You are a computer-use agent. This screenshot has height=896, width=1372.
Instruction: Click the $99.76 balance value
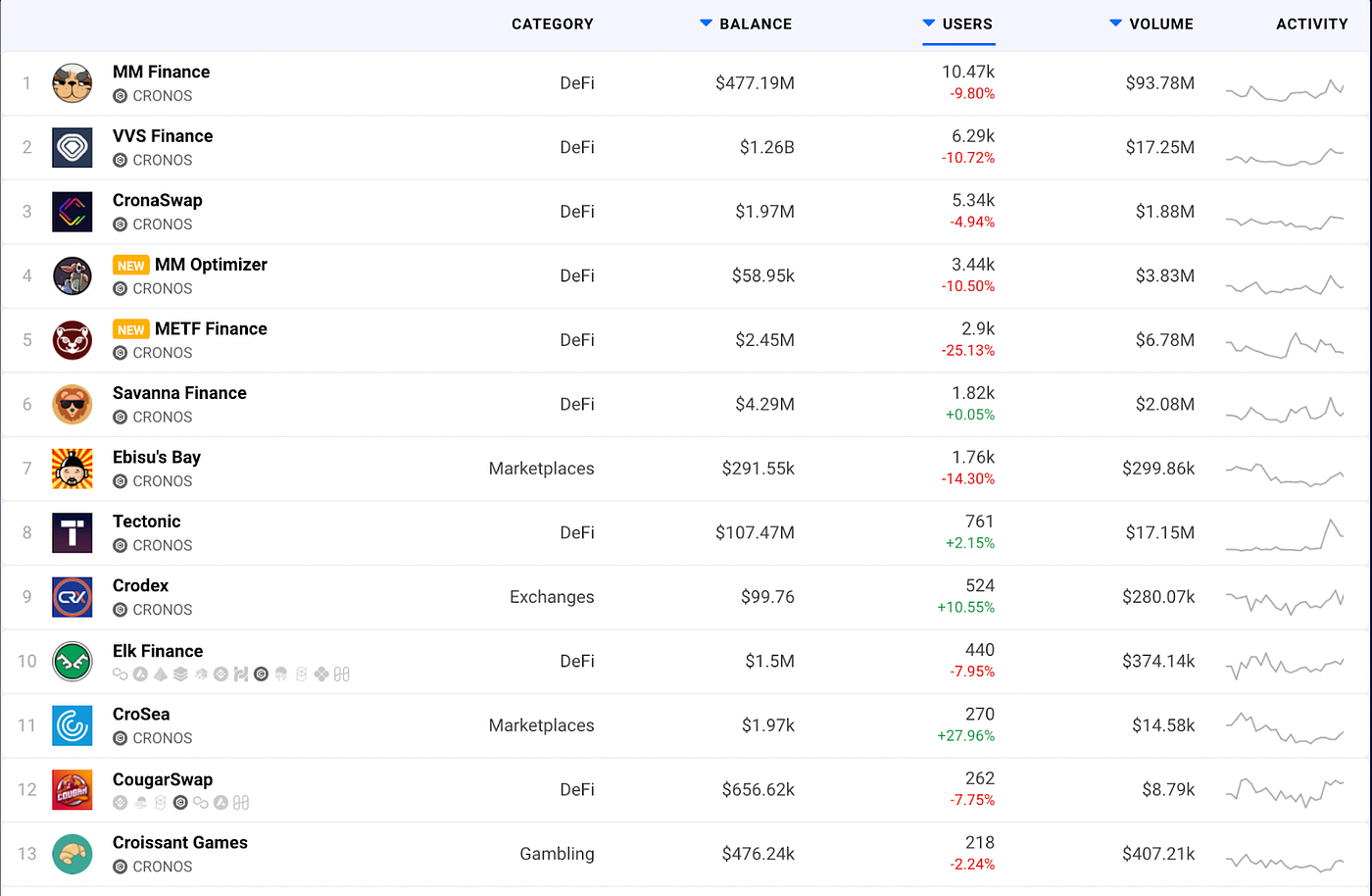coord(767,597)
